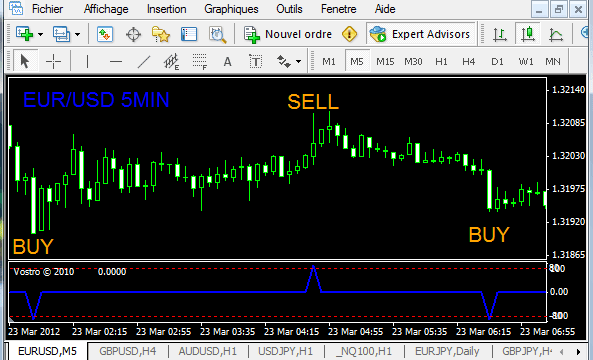Switch to M30 timeframe
This screenshot has width=593, height=360.
pos(413,61)
